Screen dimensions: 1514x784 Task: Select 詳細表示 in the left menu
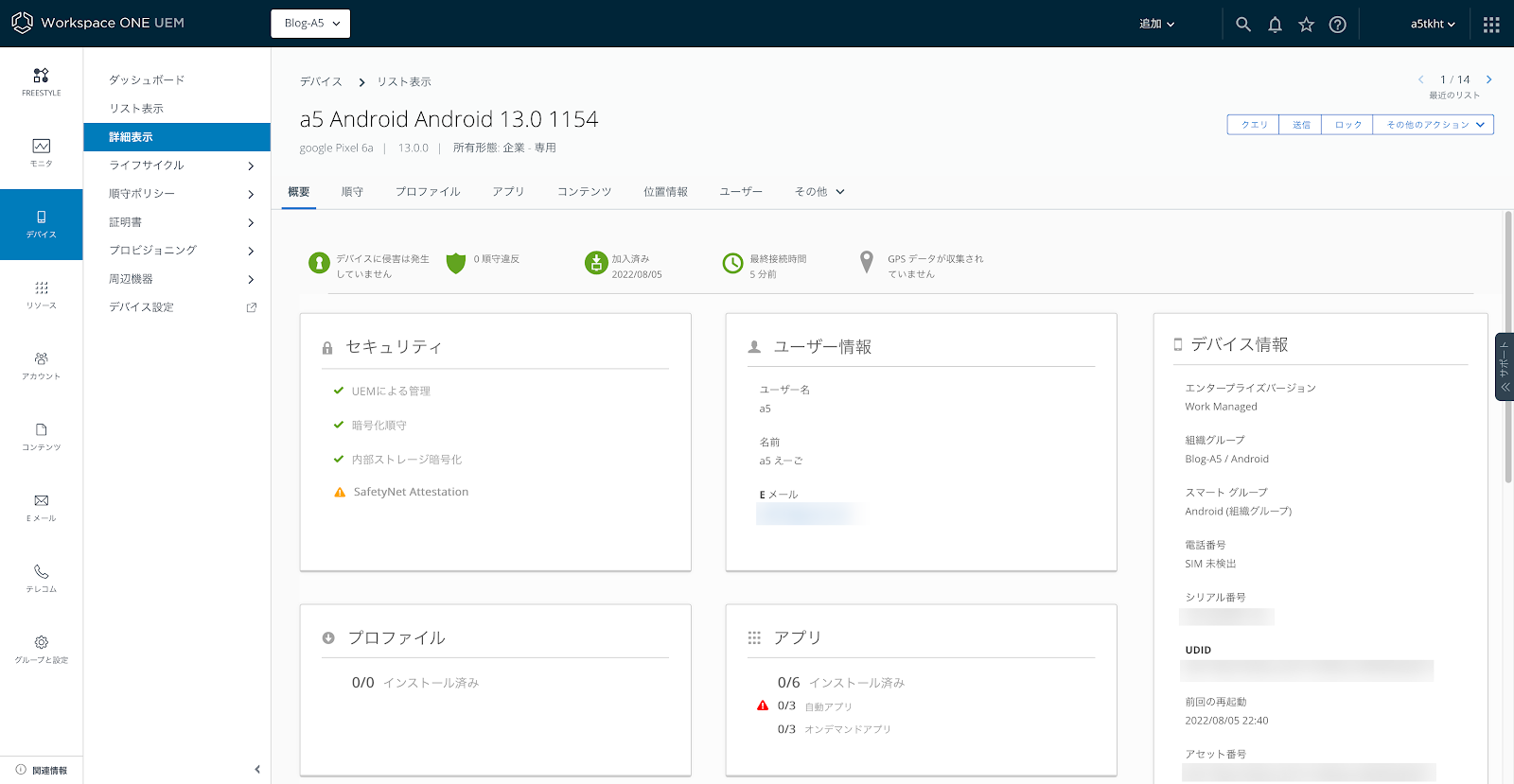pyautogui.click(x=177, y=137)
